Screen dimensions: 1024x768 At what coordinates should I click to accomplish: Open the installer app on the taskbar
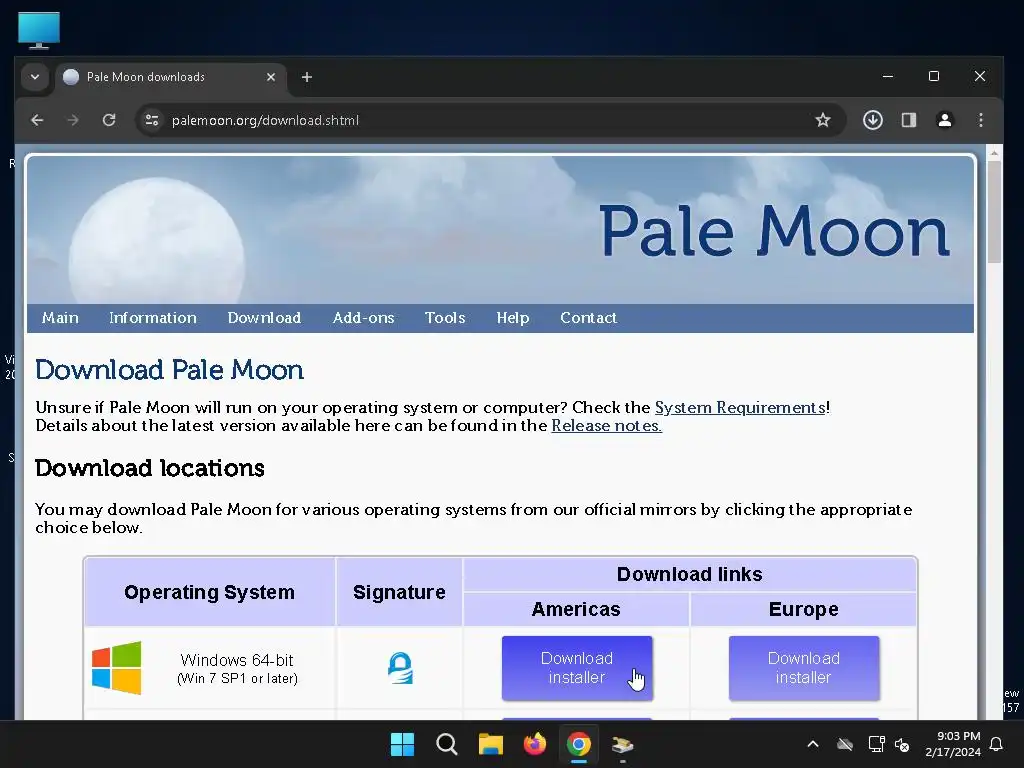pos(622,744)
